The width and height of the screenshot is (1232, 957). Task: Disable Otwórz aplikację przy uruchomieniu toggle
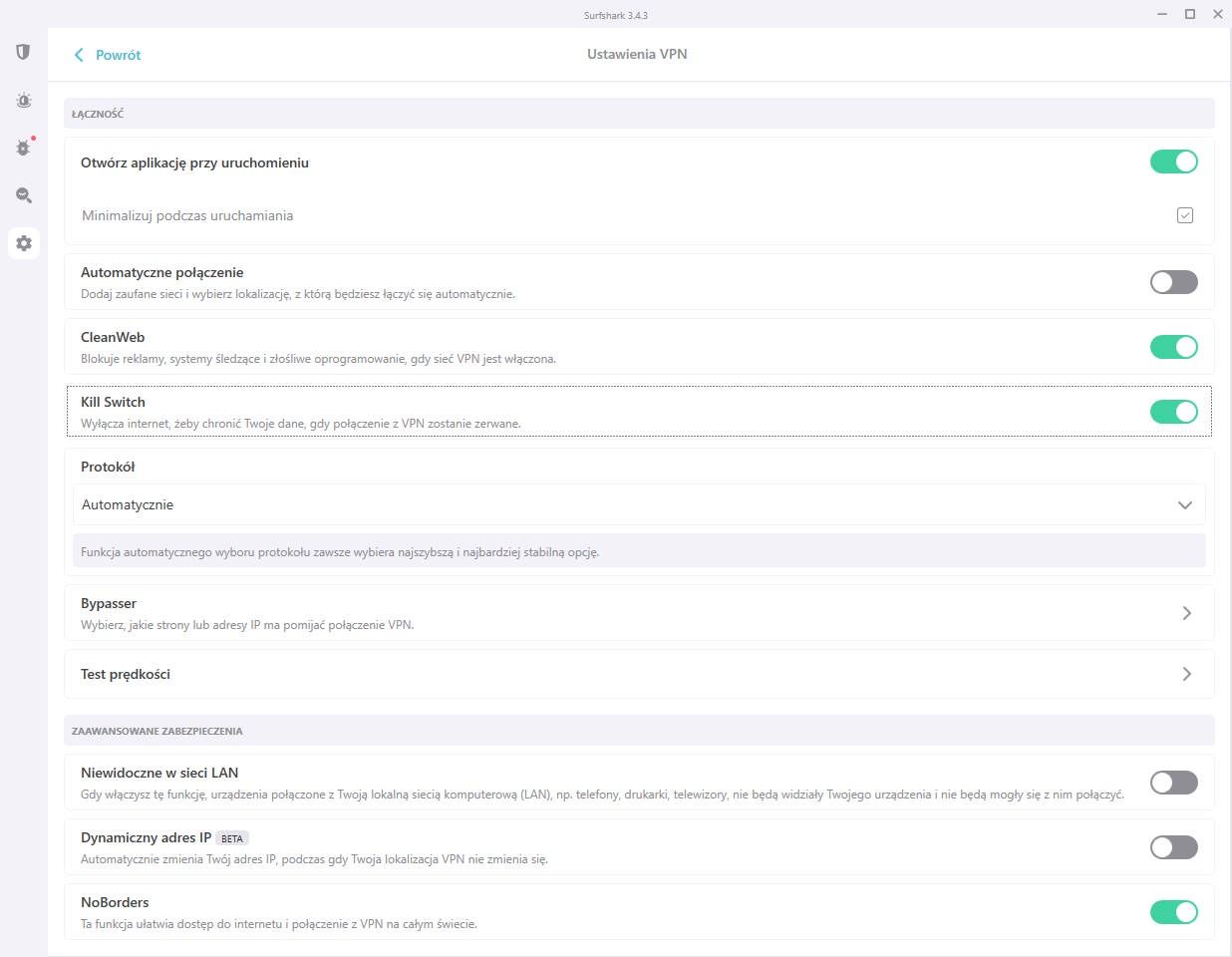[x=1173, y=161]
